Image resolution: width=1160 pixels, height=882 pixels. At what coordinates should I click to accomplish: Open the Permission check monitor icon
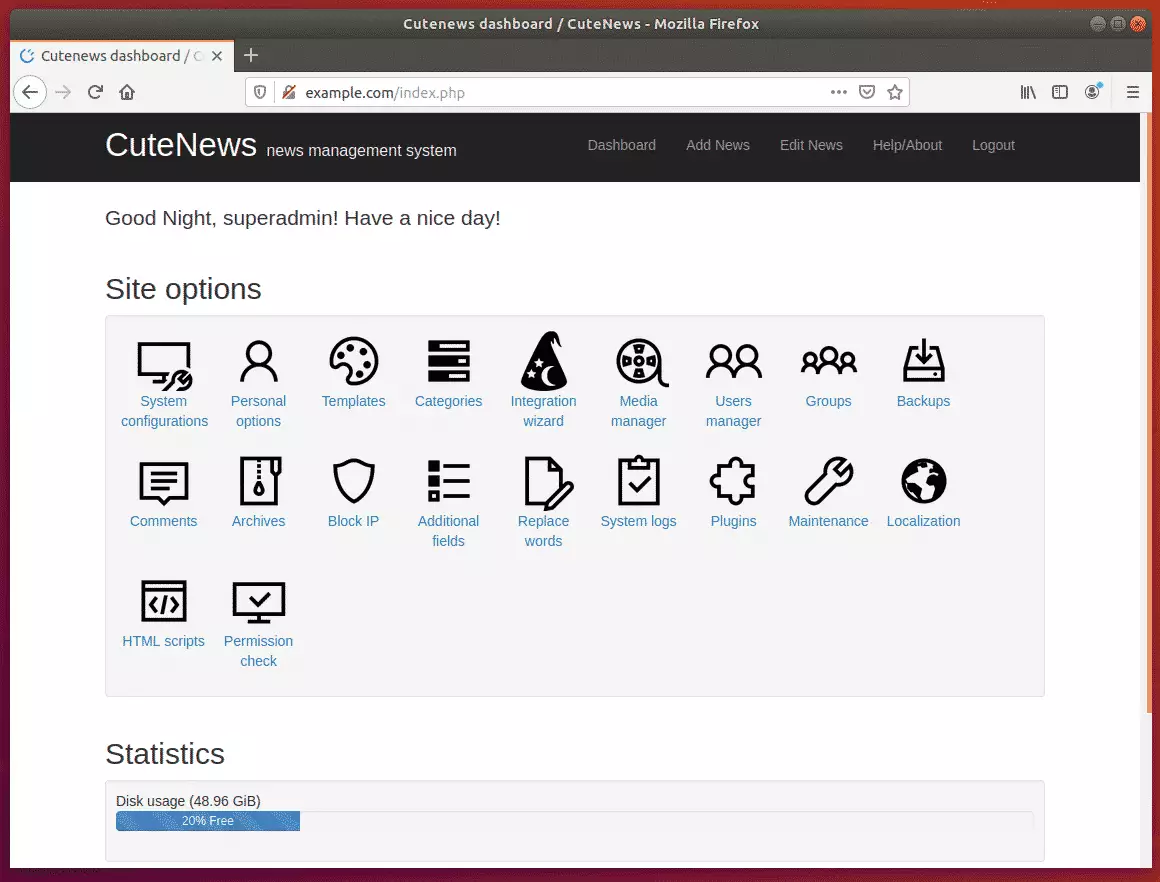point(258,602)
